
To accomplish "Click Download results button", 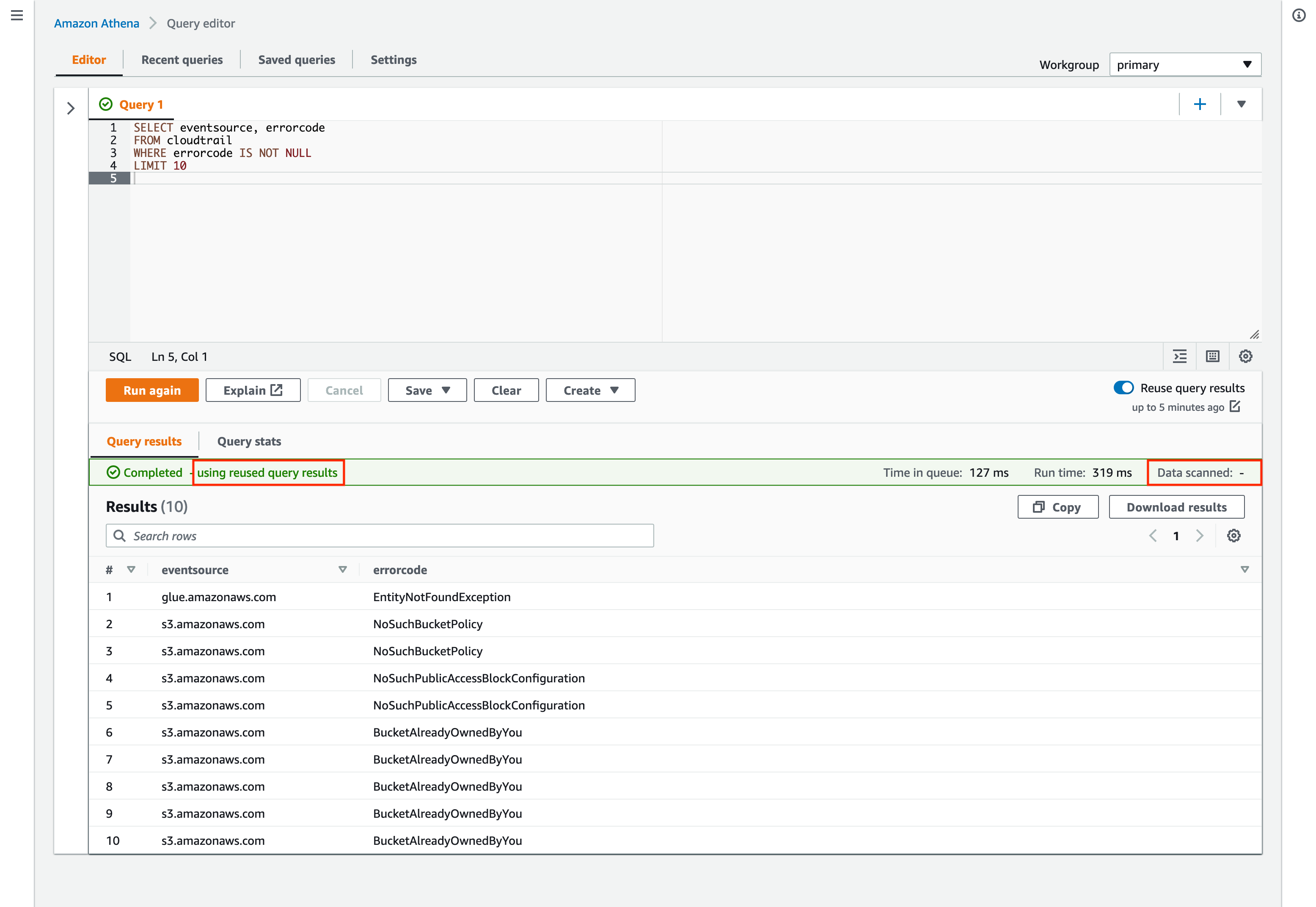I will (x=1176, y=507).
